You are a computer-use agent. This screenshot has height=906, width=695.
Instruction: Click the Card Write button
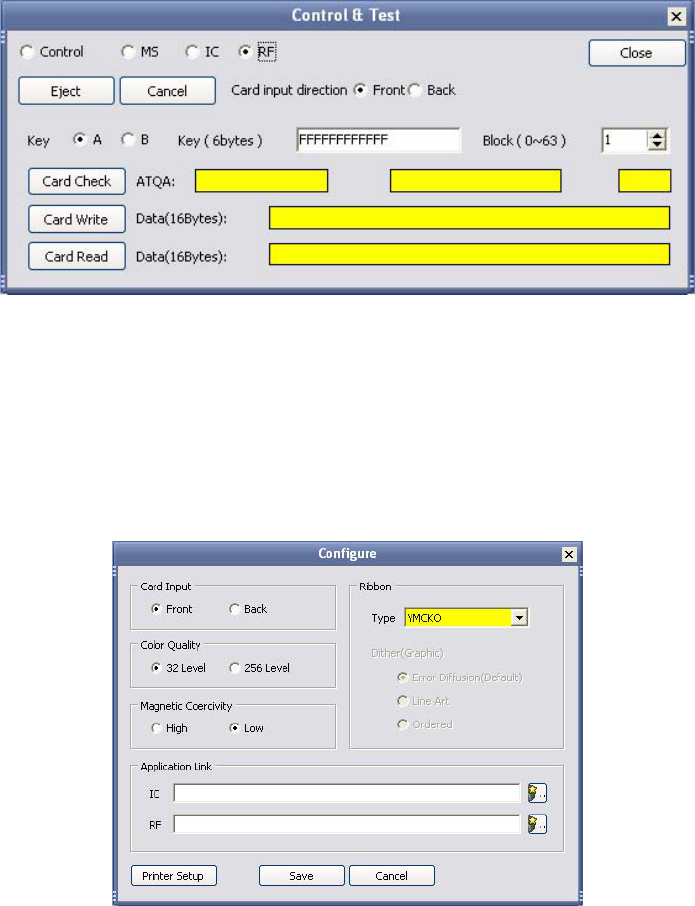tap(77, 220)
